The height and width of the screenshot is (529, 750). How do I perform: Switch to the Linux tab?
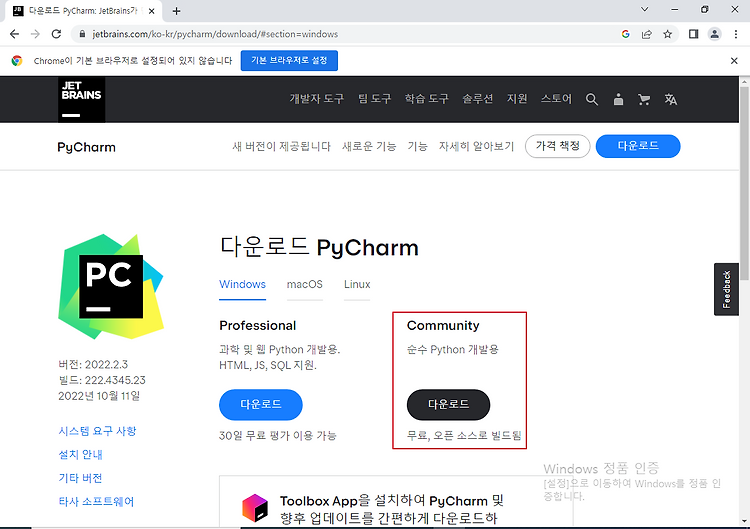pyautogui.click(x=357, y=285)
